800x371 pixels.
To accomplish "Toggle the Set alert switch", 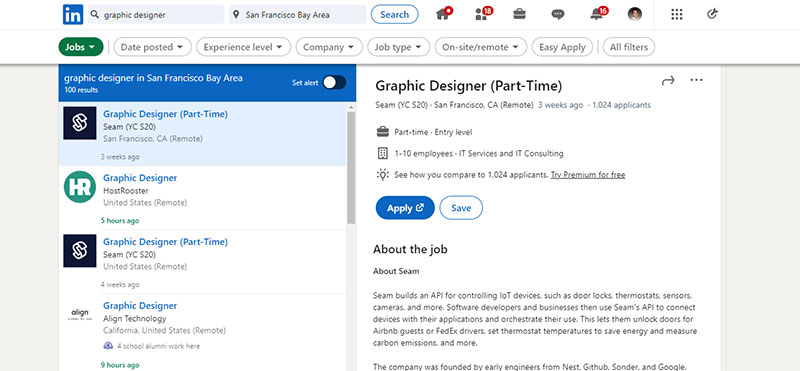I will [334, 82].
